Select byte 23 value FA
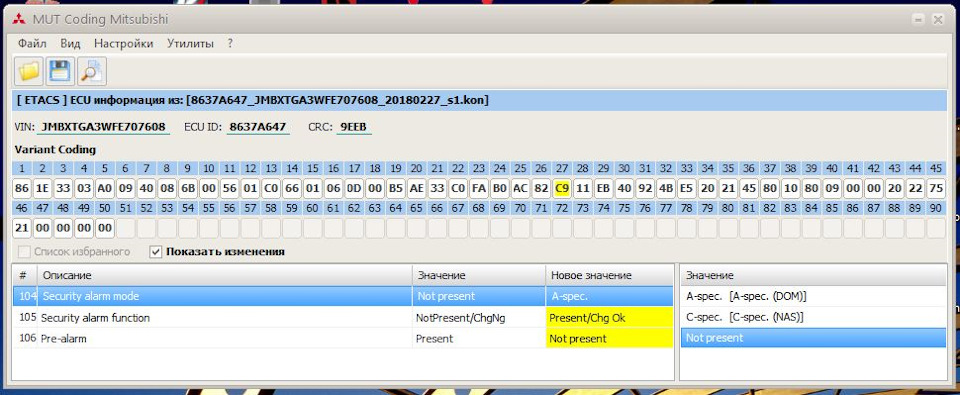The height and width of the screenshot is (395, 960). 479,189
